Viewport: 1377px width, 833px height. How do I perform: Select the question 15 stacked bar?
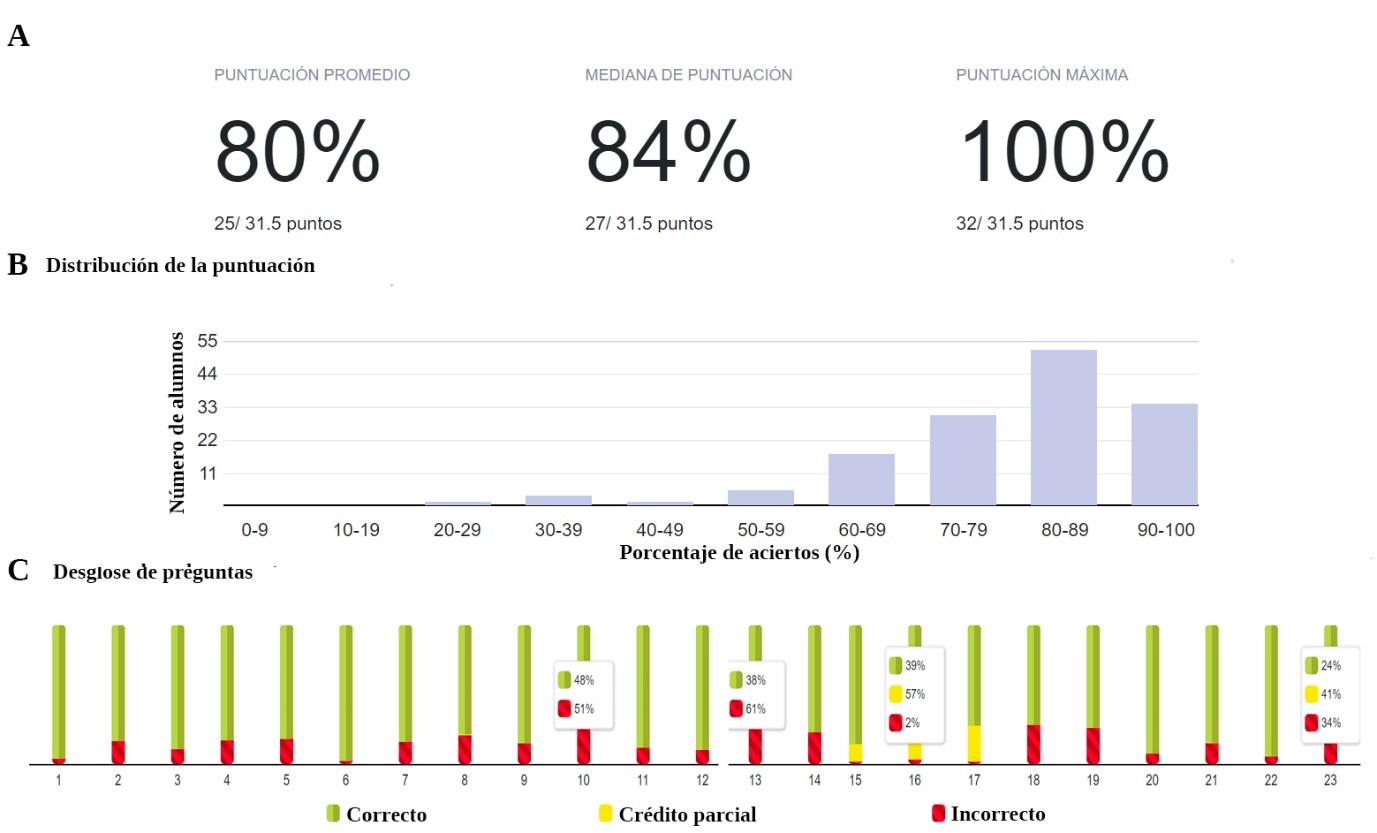(856, 695)
